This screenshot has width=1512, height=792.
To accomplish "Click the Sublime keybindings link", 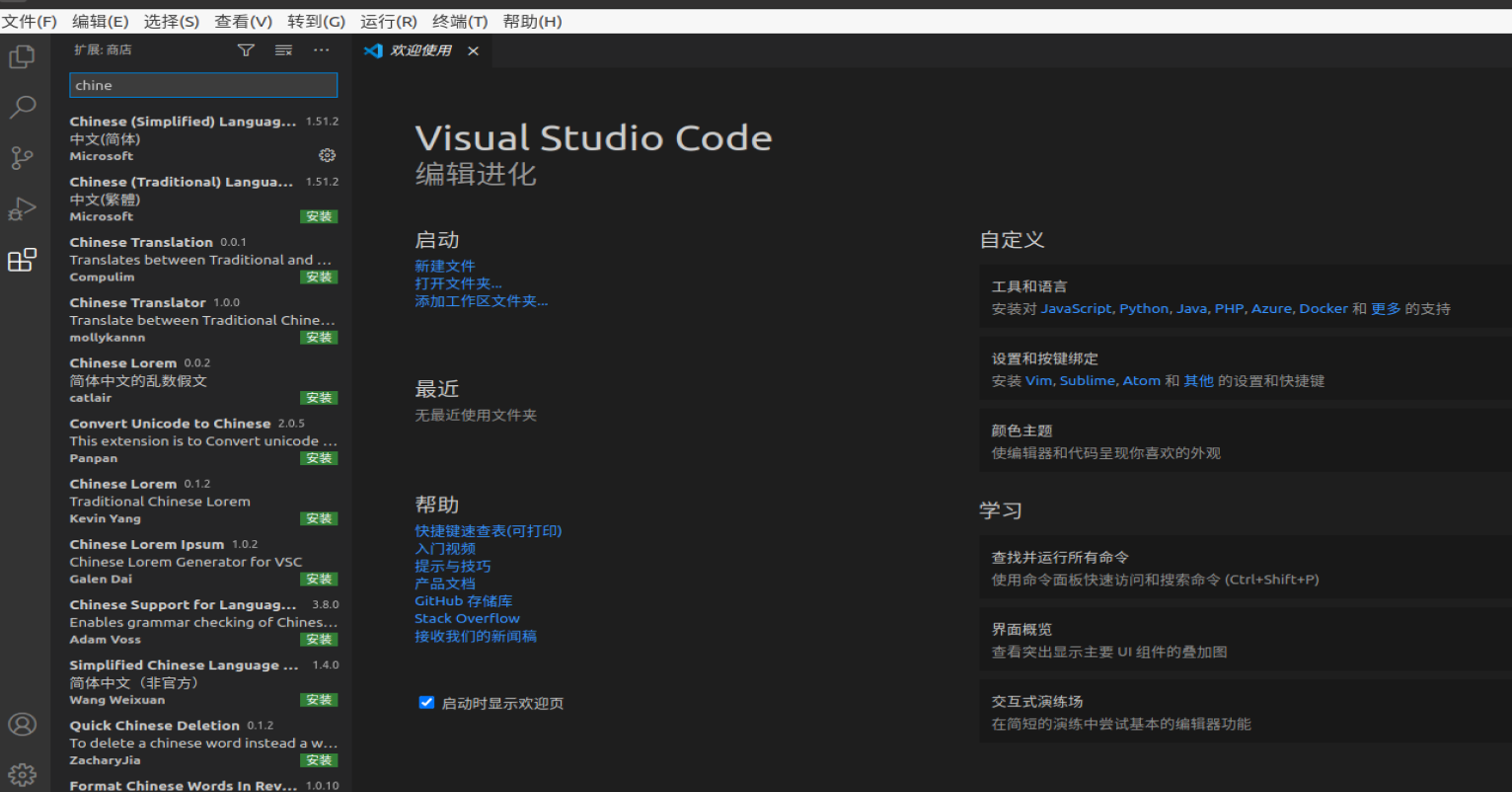I will click(x=1087, y=380).
